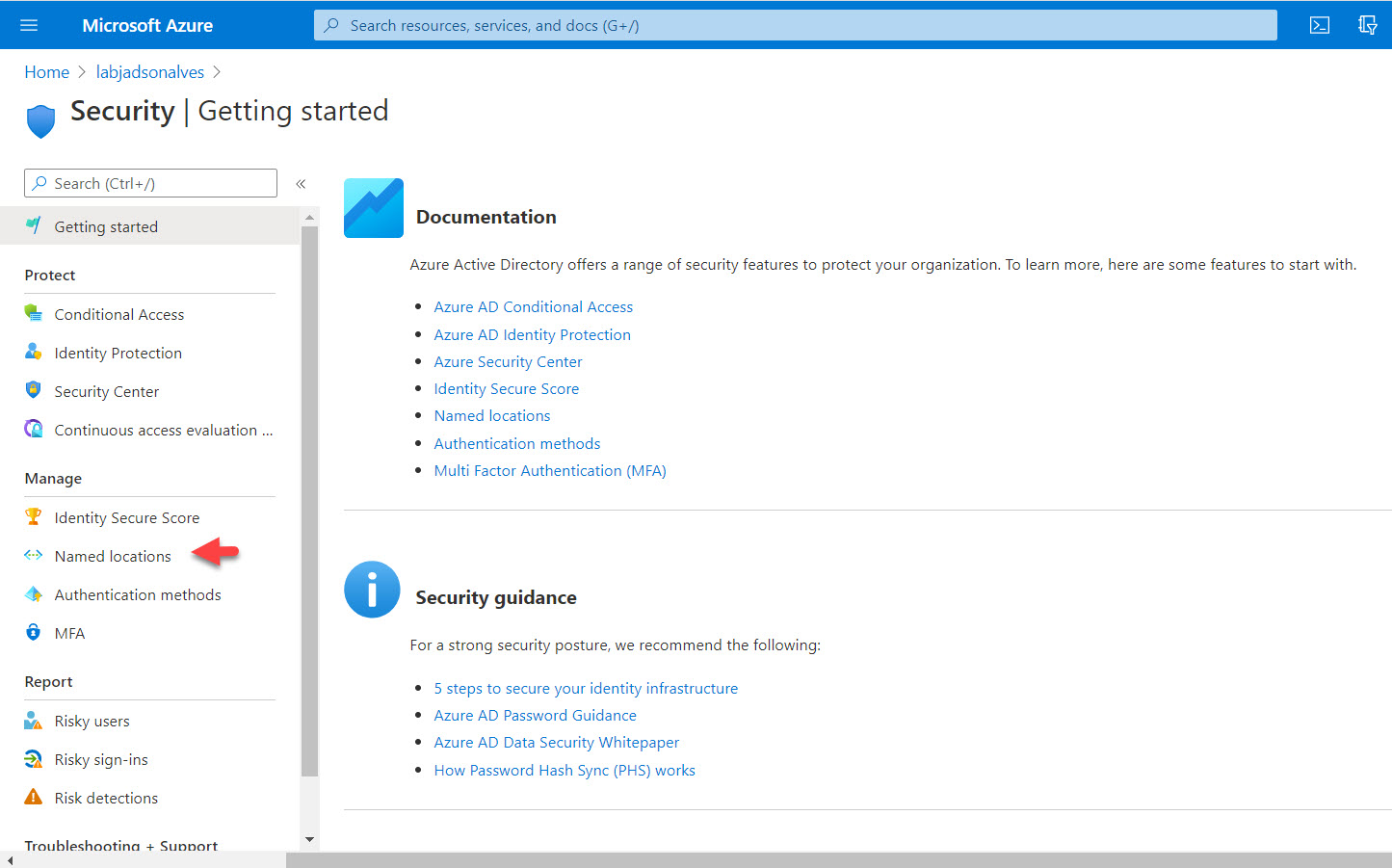Open the Azure AD Password Guidance link

[535, 716]
